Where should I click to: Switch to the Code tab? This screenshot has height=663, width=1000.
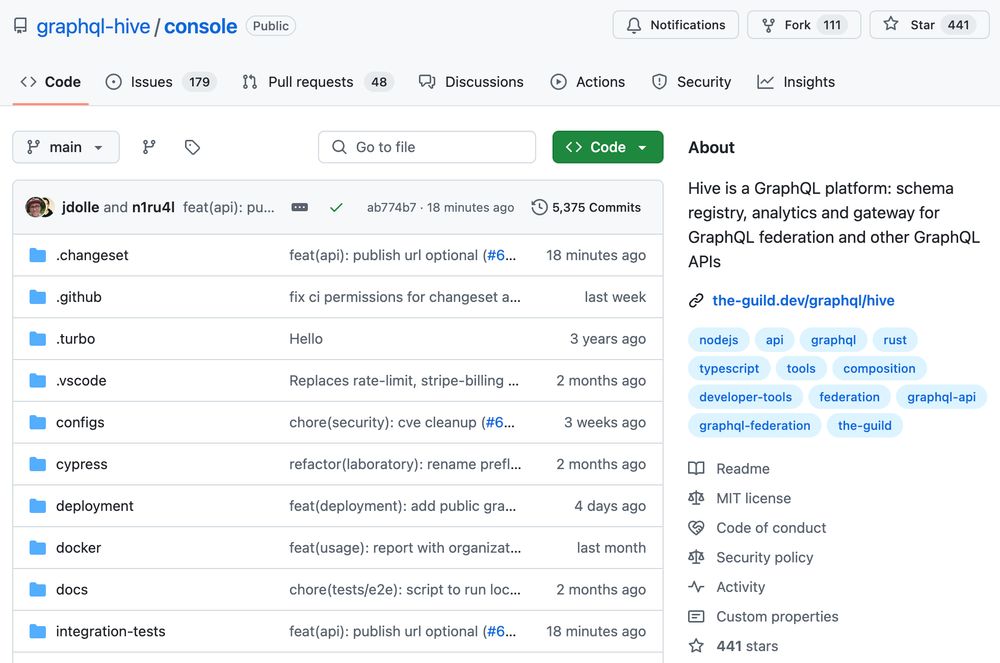tap(50, 82)
